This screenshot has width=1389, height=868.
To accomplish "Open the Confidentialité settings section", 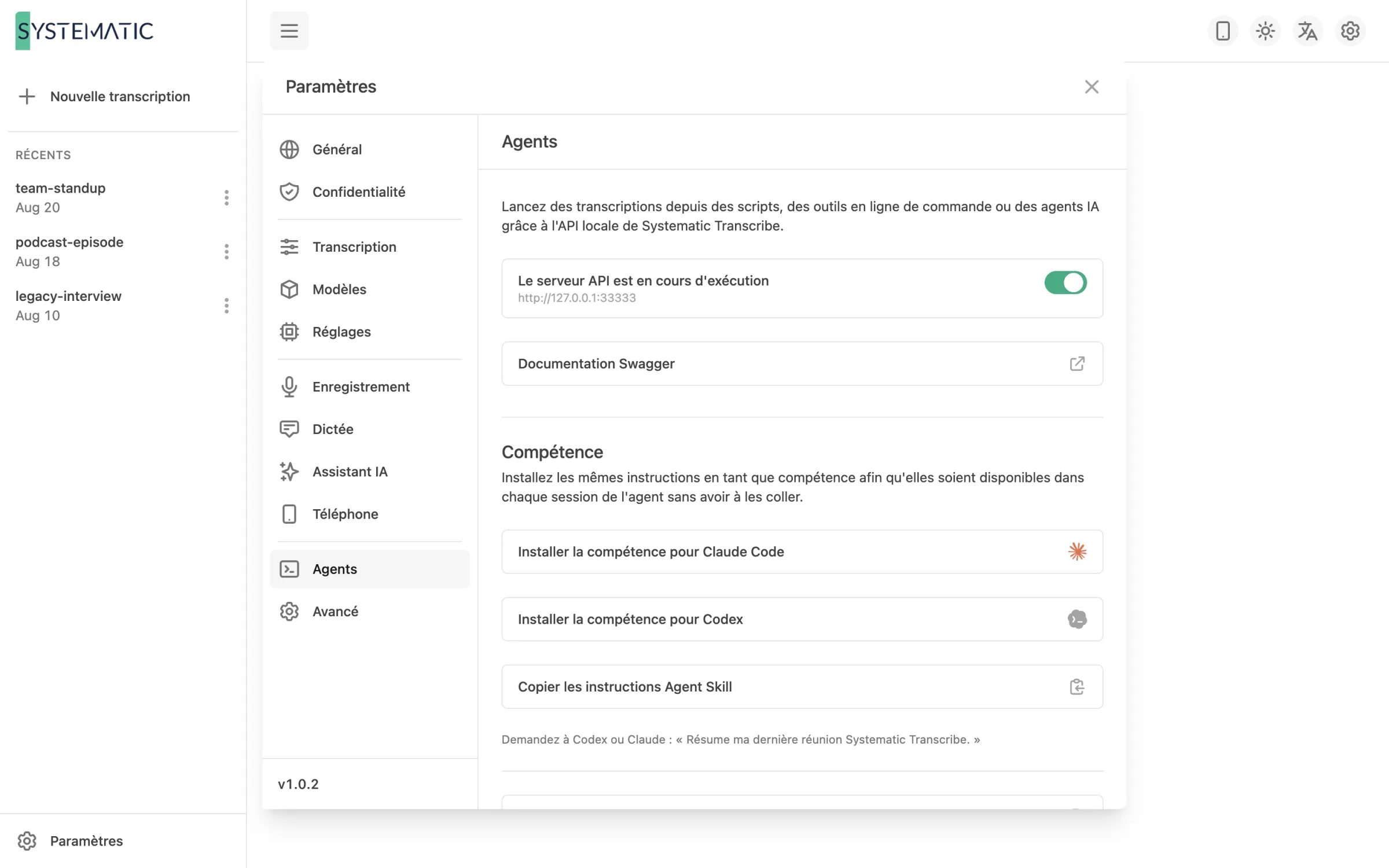I will click(370, 192).
